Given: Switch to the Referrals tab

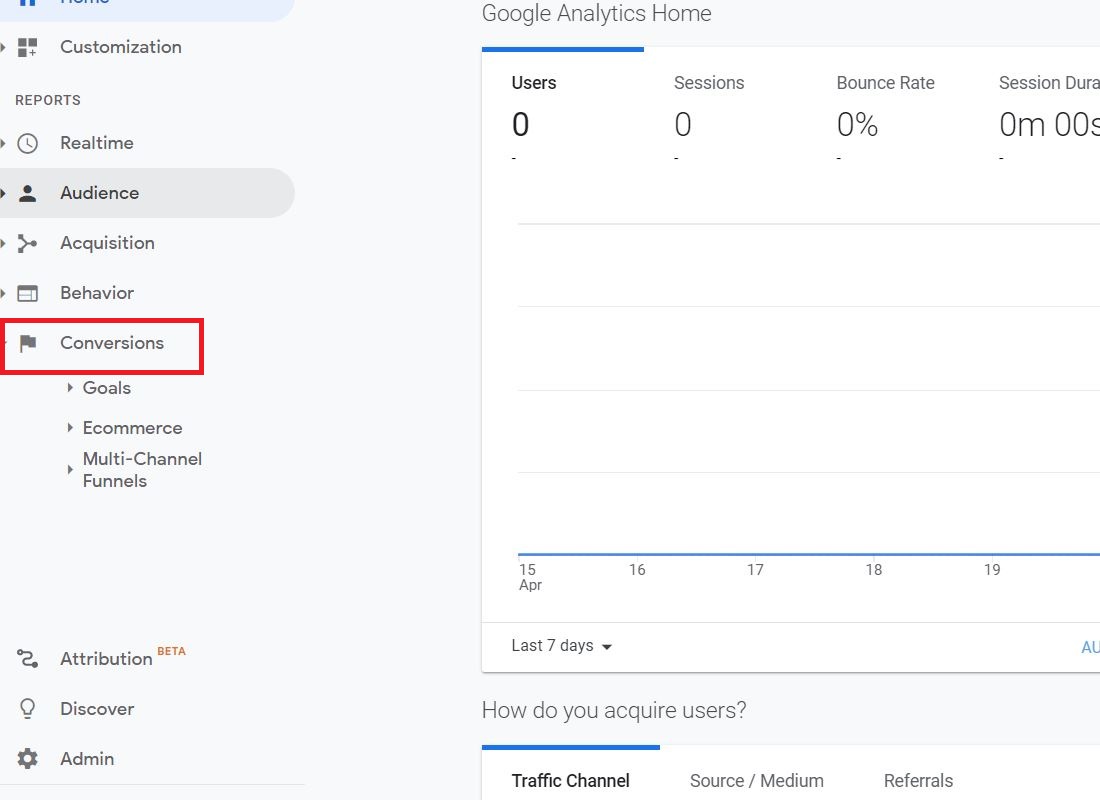Looking at the screenshot, I should pos(918,781).
